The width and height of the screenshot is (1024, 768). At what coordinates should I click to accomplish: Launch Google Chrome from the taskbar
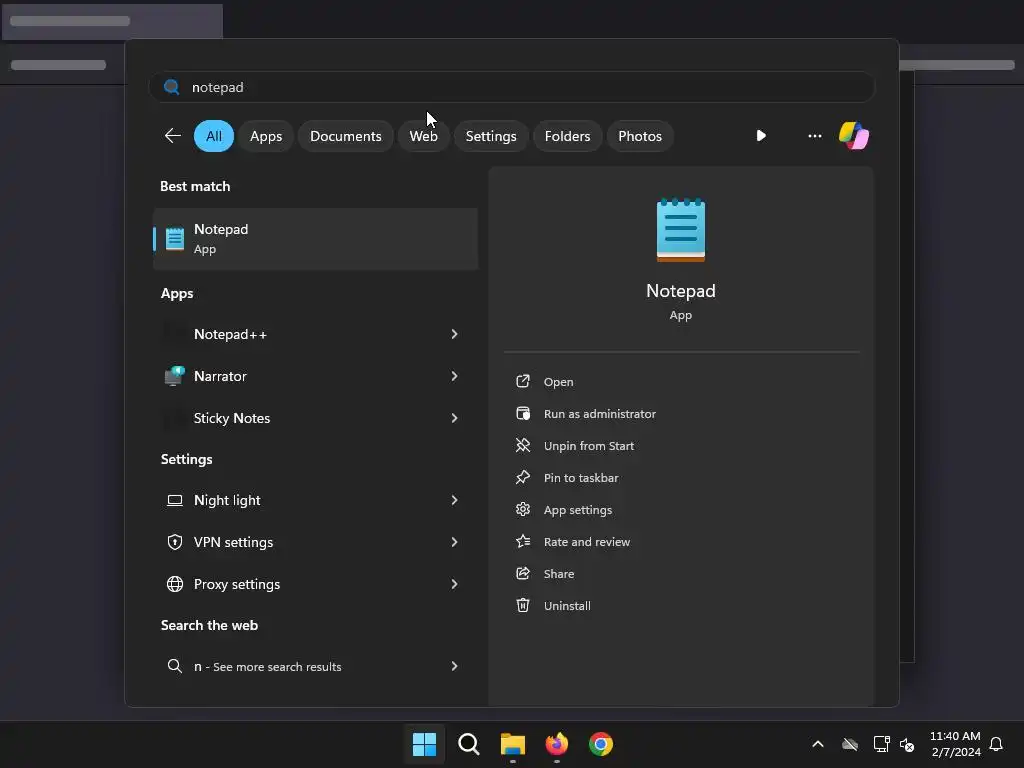tap(601, 744)
